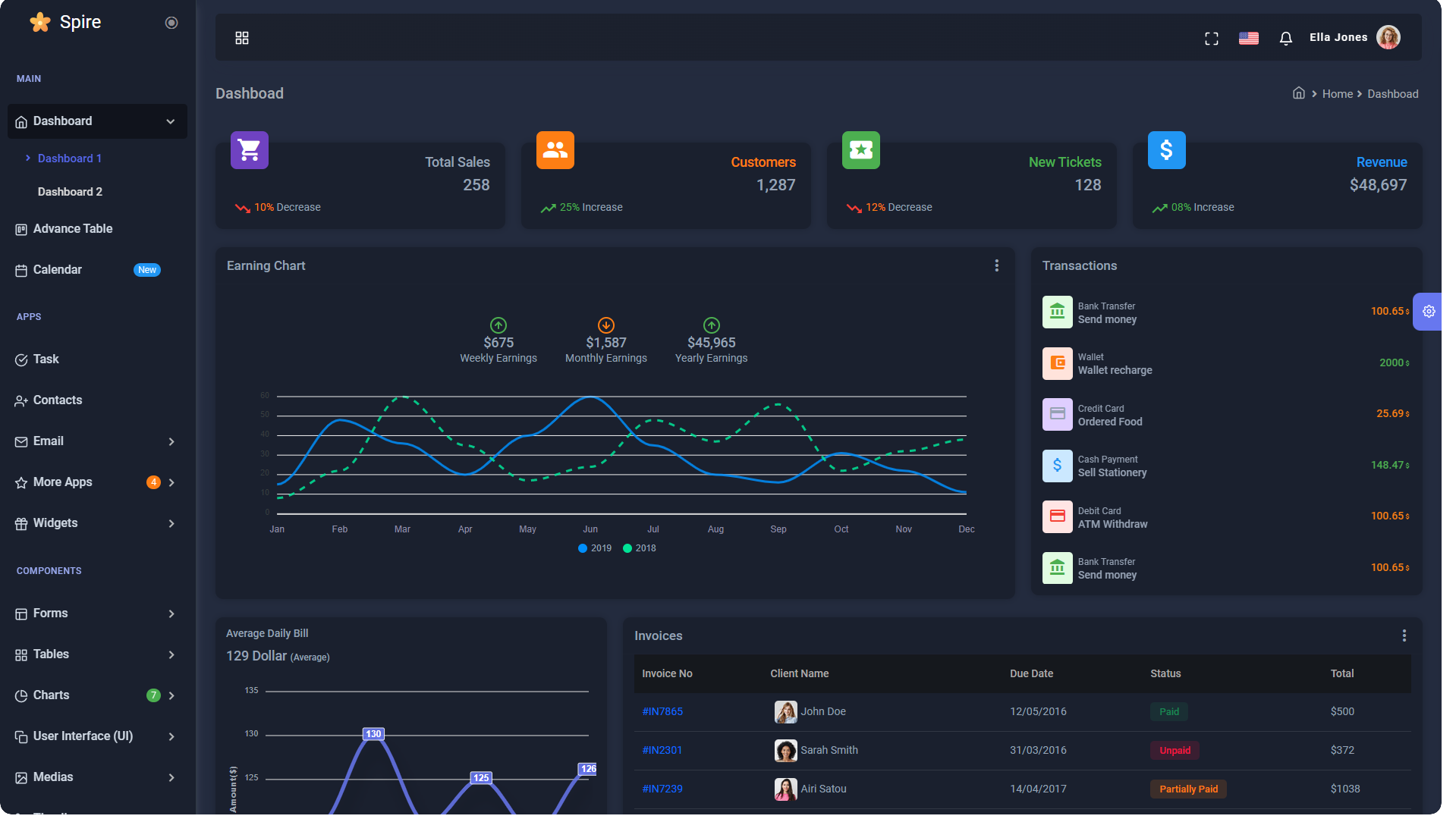This screenshot has width=1456, height=819.
Task: Switch to Dashboard 2
Action: click(70, 191)
